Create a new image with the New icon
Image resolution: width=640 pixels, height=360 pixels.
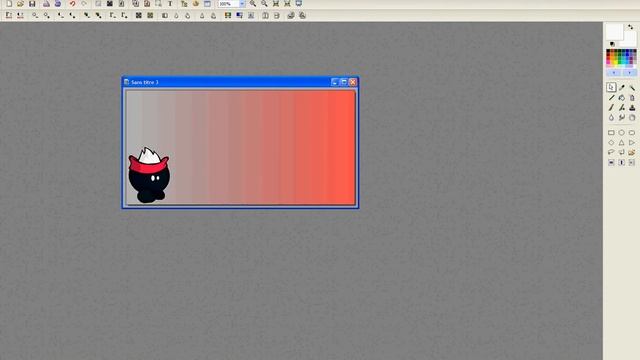pos(9,4)
